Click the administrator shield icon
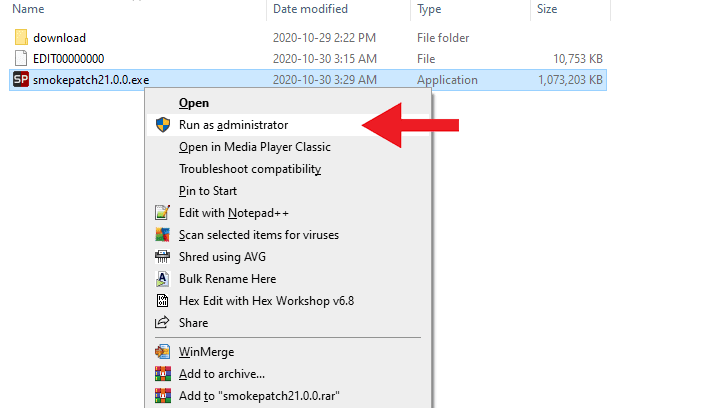 163,125
